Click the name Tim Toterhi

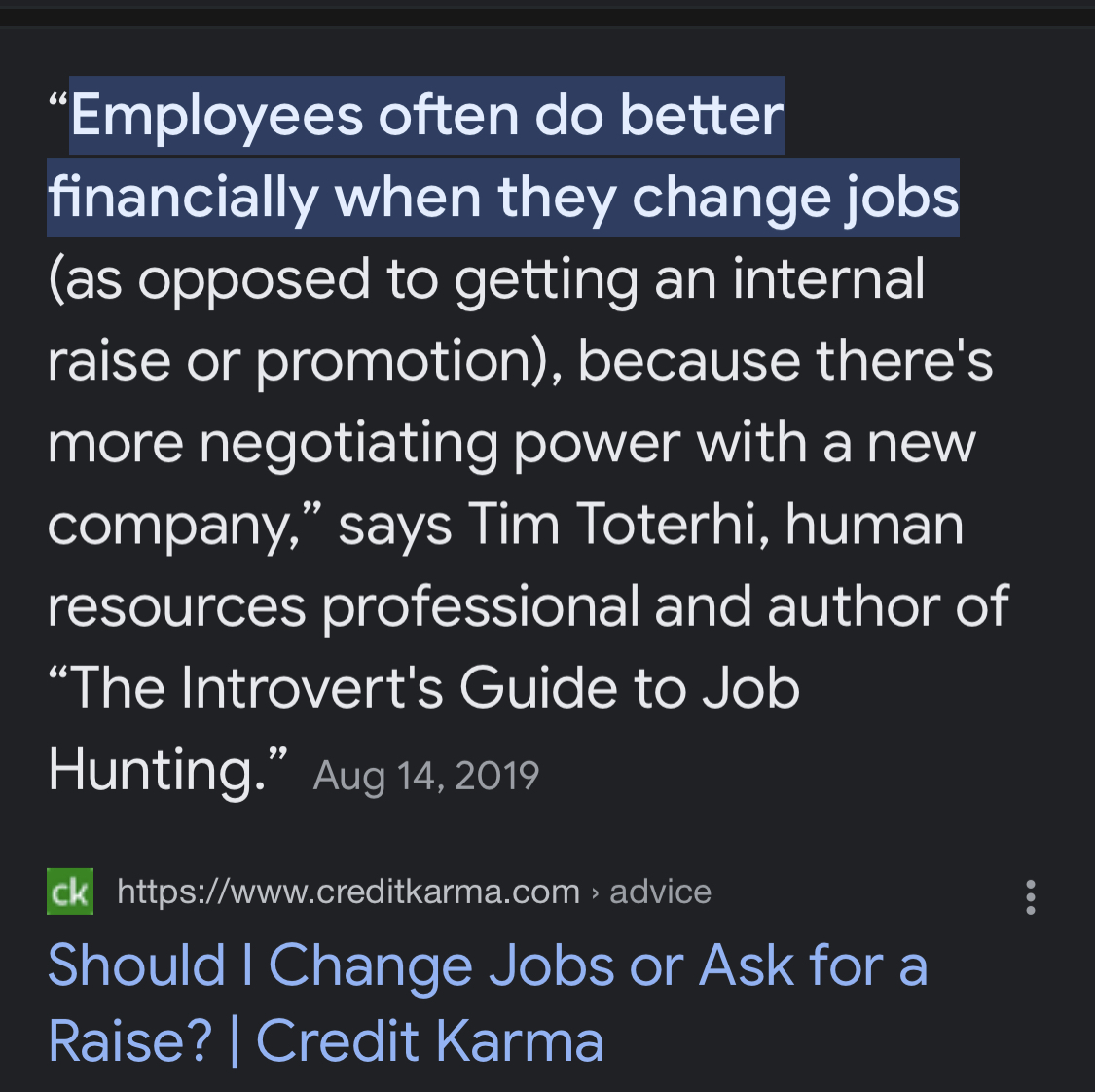(x=619, y=525)
